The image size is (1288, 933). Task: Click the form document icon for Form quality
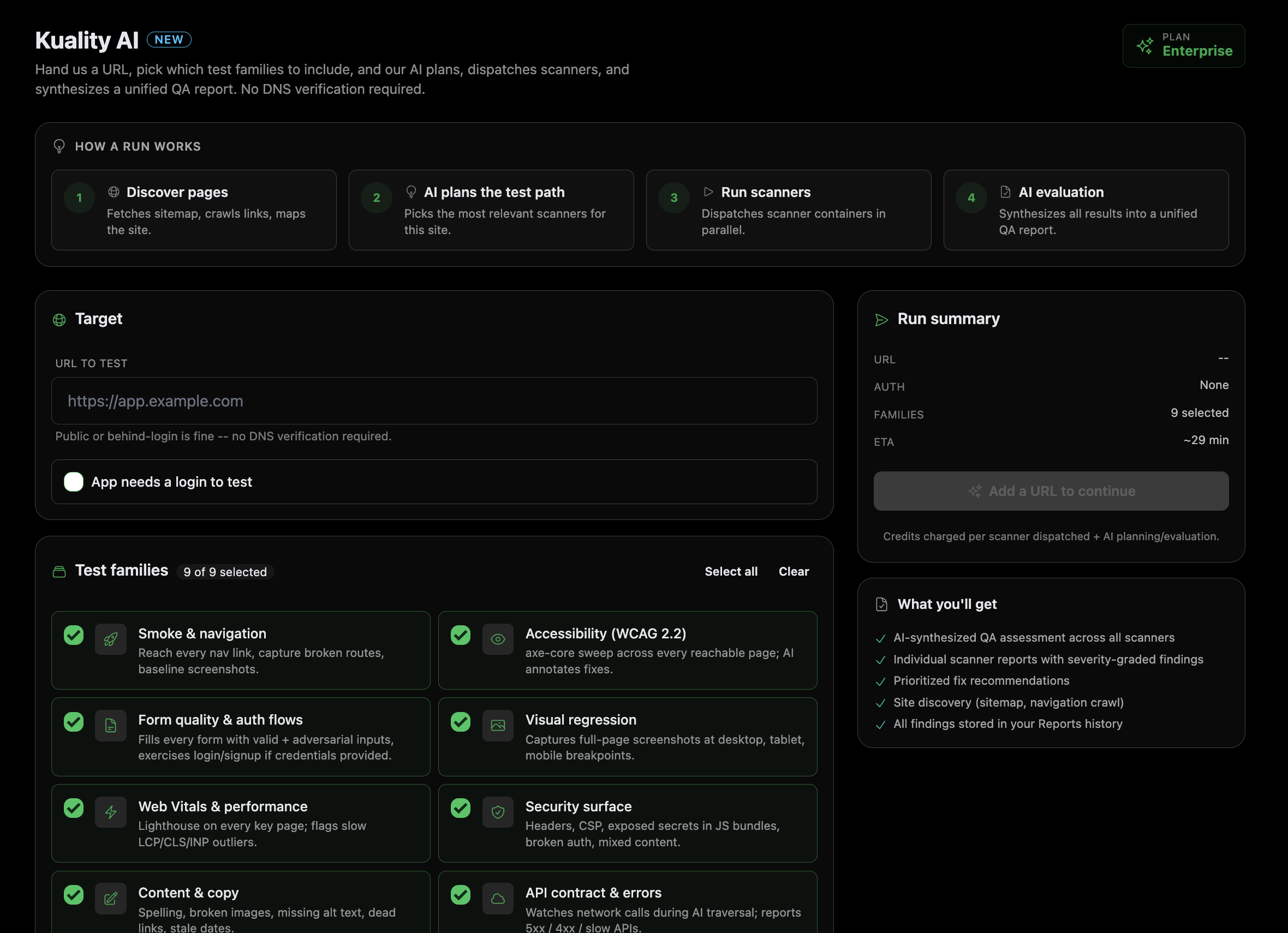pos(111,726)
